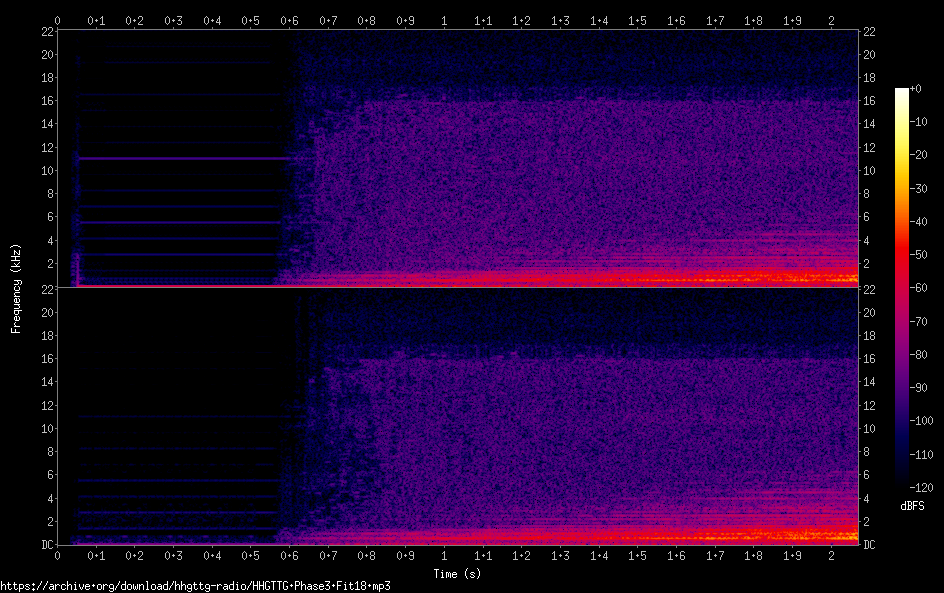Click the 1.5 tick on the top time axis

pos(637,19)
